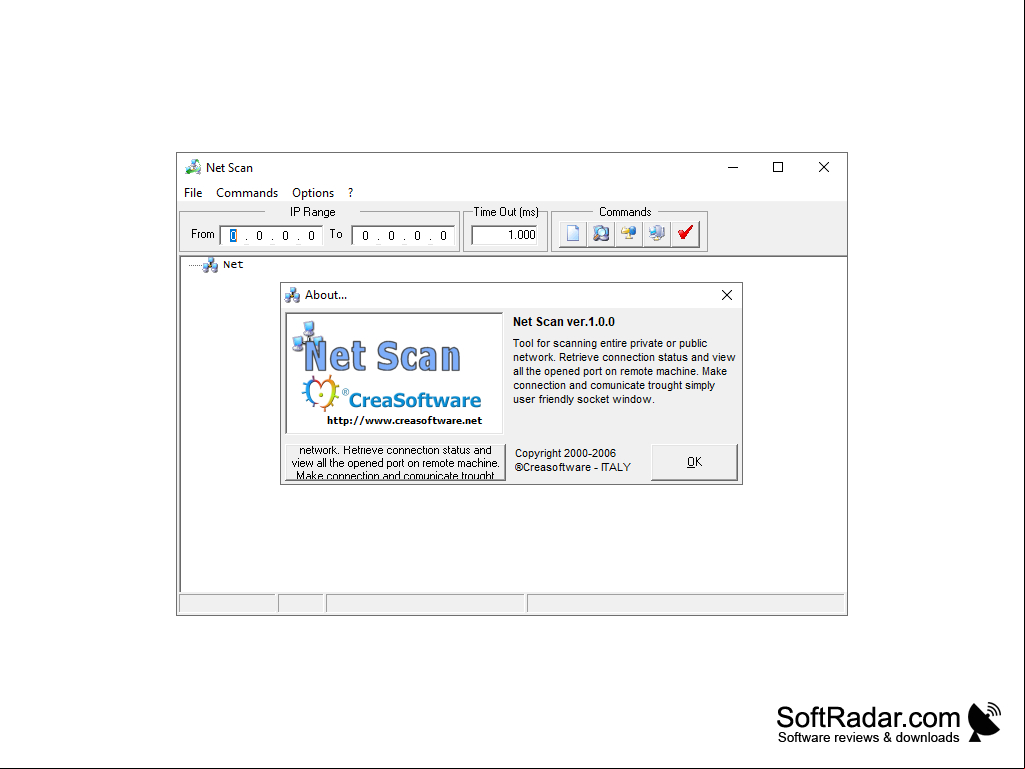Click the CreaSoftware heart logo

320,392
